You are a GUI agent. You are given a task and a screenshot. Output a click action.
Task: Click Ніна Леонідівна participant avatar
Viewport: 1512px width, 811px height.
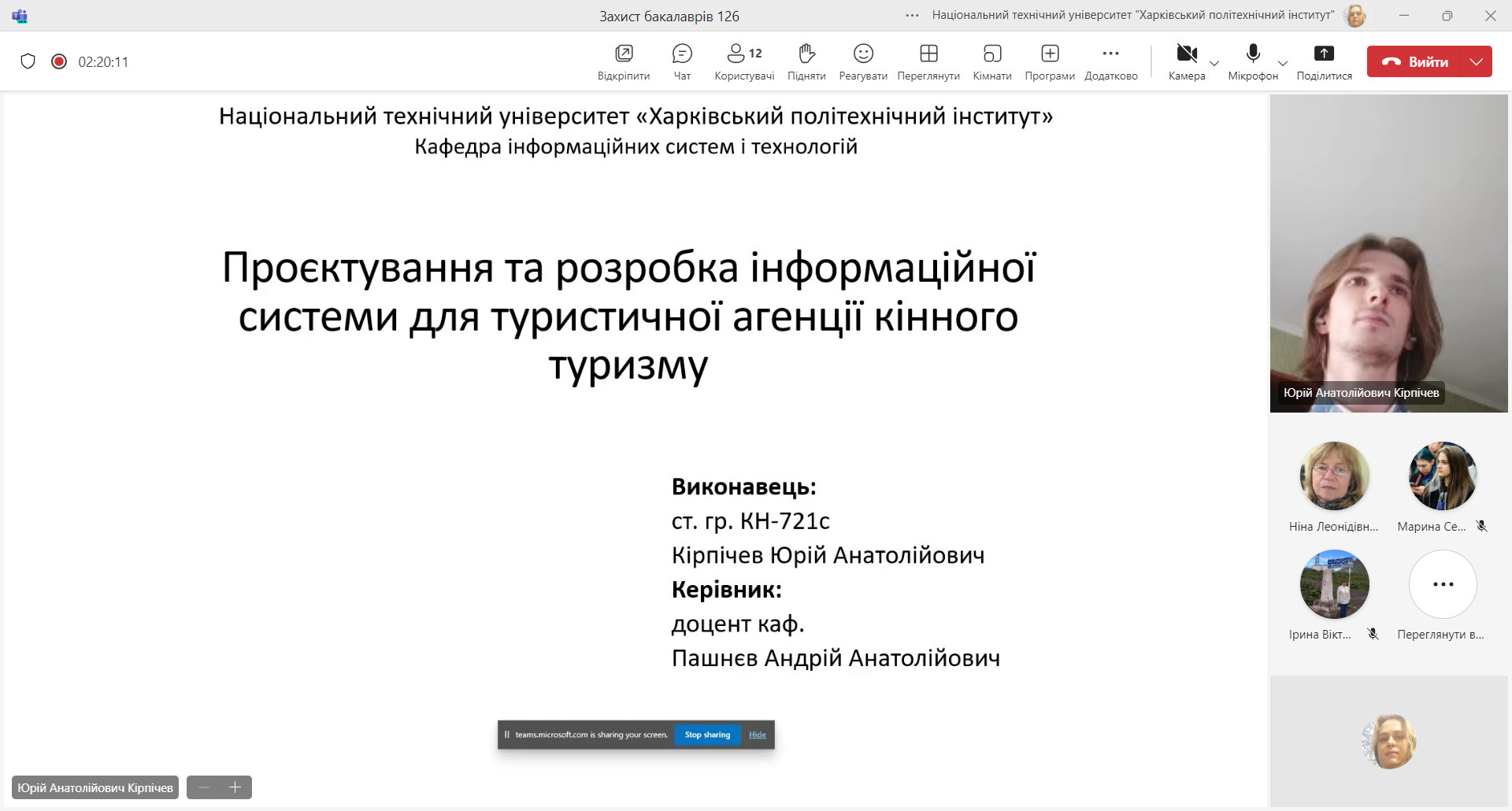tap(1334, 476)
